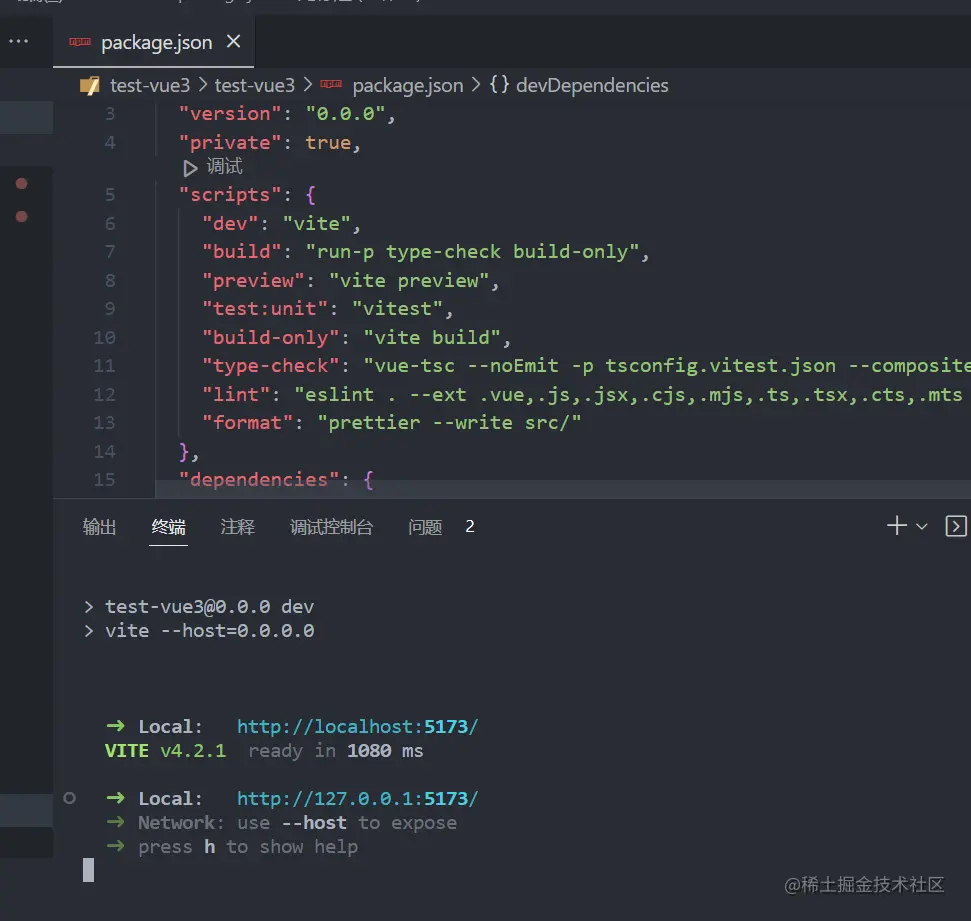Switch to the 输出 panel tab

coord(100,527)
